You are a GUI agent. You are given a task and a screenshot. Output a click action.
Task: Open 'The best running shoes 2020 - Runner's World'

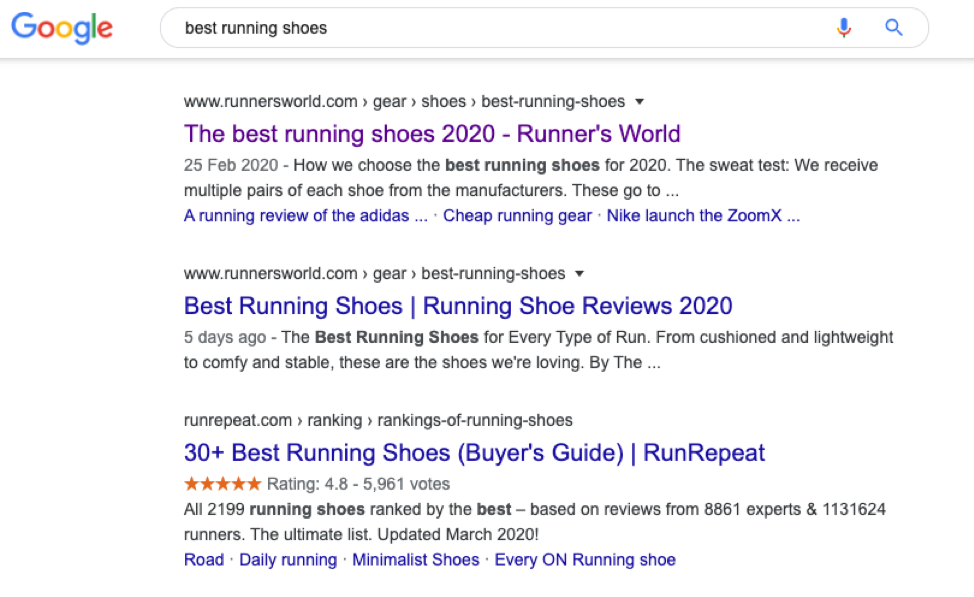pos(432,134)
